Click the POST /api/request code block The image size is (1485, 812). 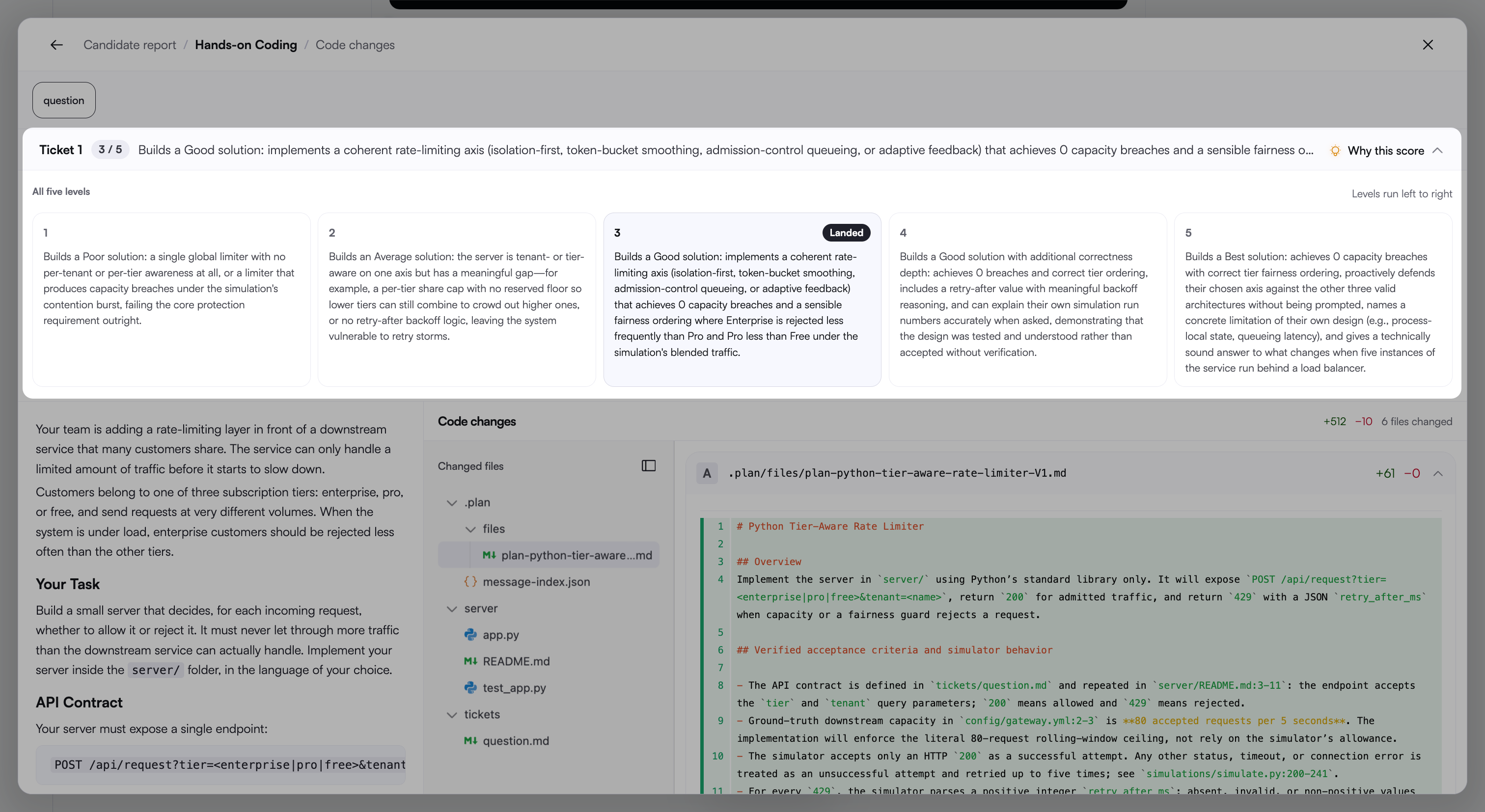[221, 765]
